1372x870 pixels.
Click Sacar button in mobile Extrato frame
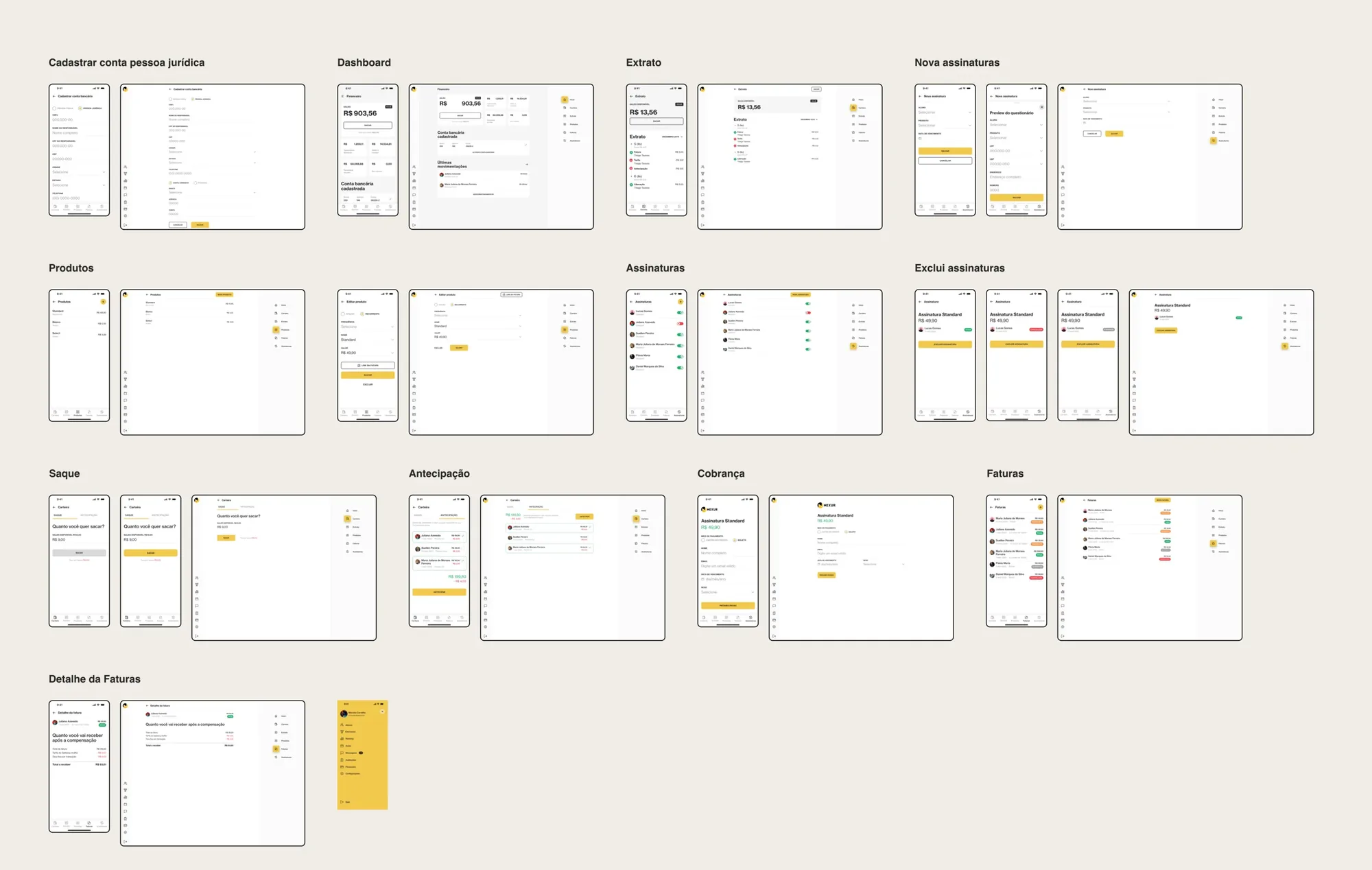coord(657,121)
